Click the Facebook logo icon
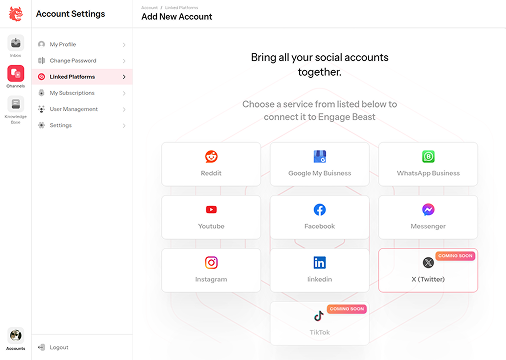 (320, 210)
